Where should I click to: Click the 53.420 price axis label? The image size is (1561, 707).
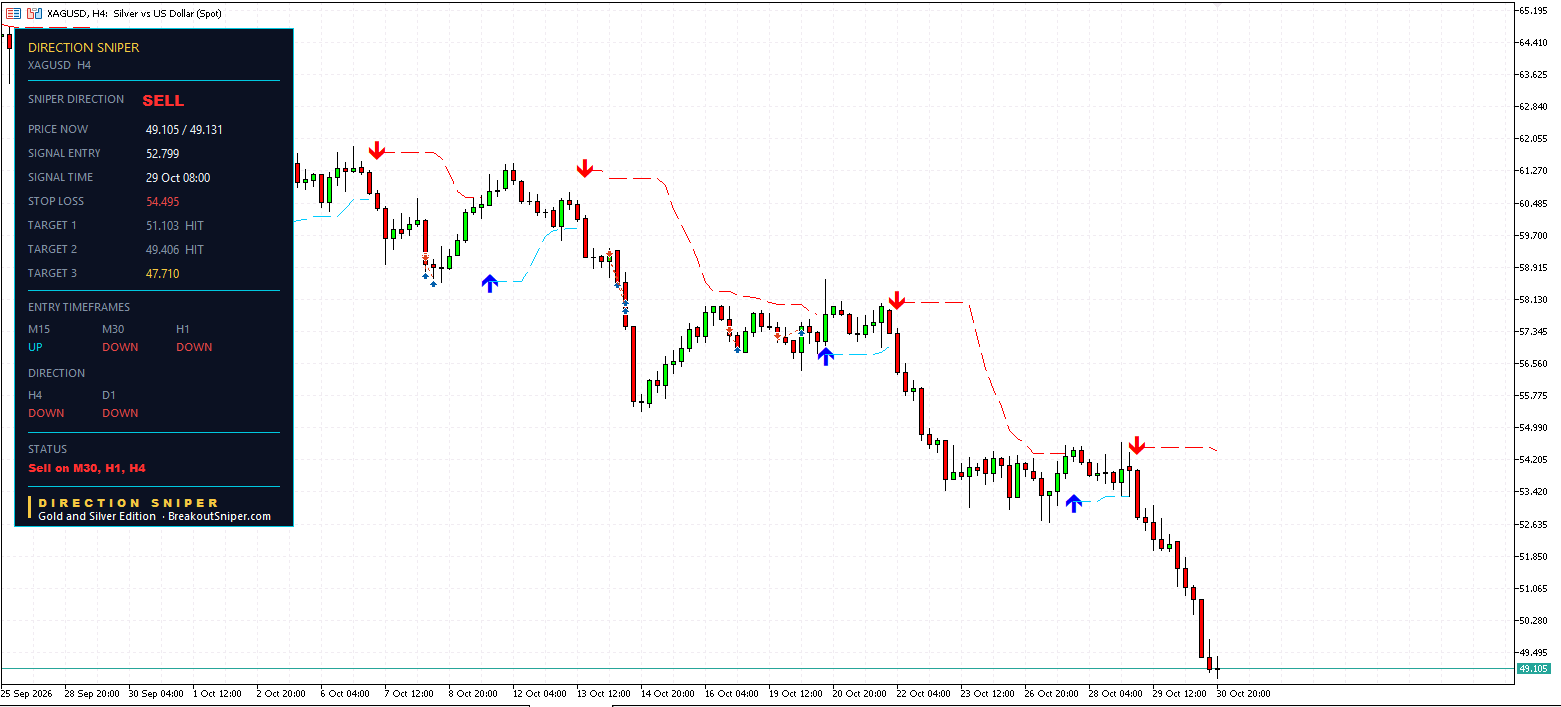pyautogui.click(x=1534, y=492)
